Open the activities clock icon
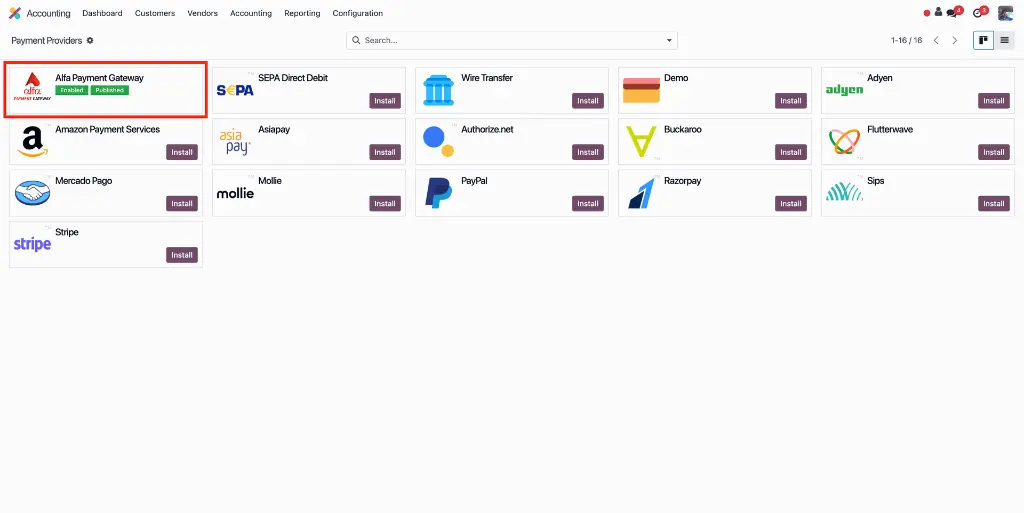The width and height of the screenshot is (1024, 513). pyautogui.click(x=979, y=13)
